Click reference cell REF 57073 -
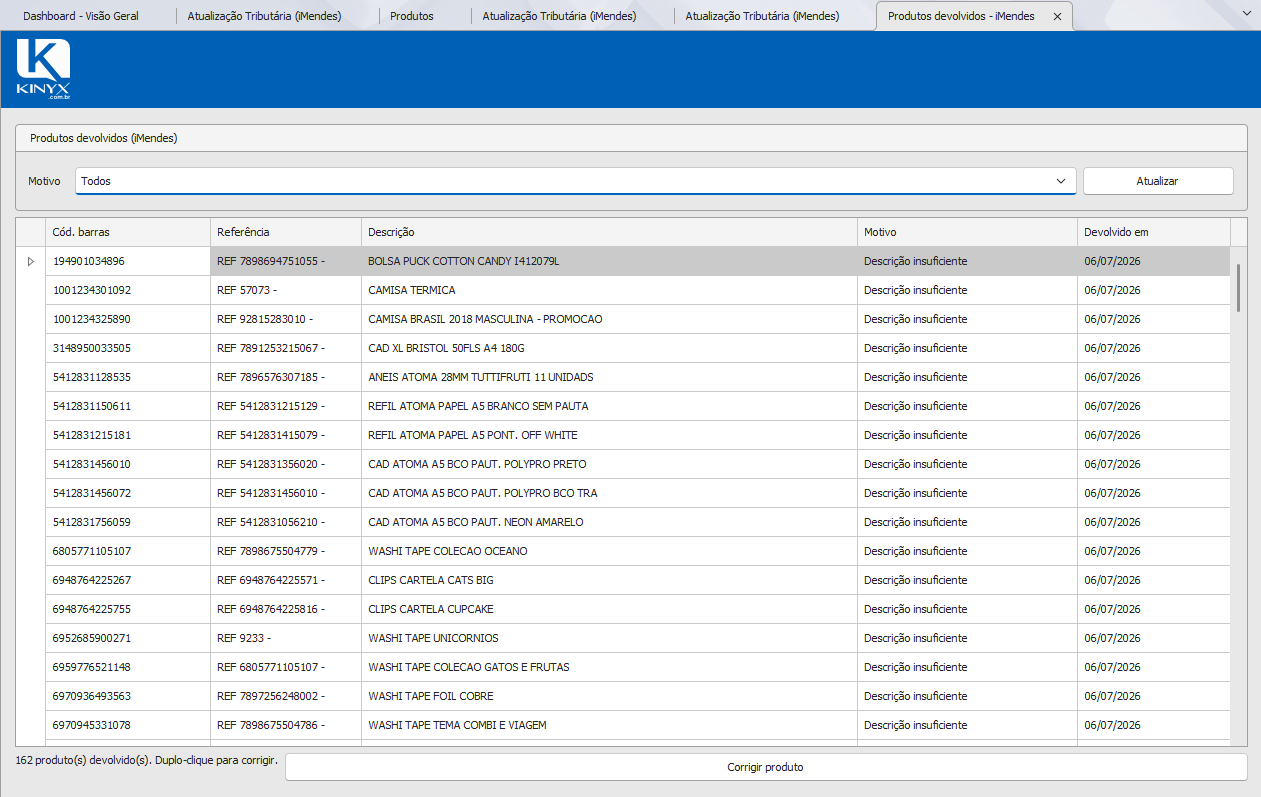 (x=286, y=290)
